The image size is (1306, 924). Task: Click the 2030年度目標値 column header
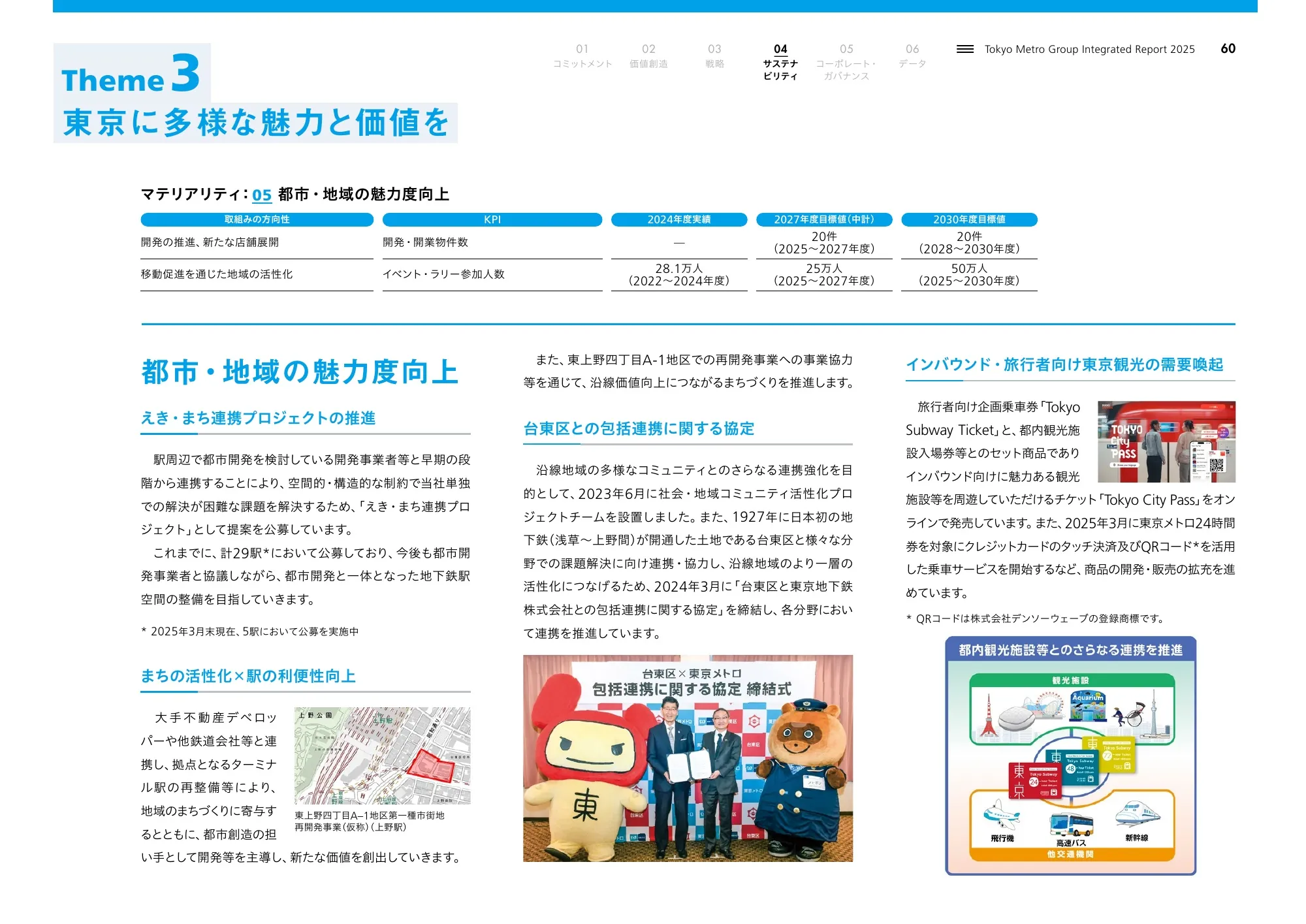(969, 219)
